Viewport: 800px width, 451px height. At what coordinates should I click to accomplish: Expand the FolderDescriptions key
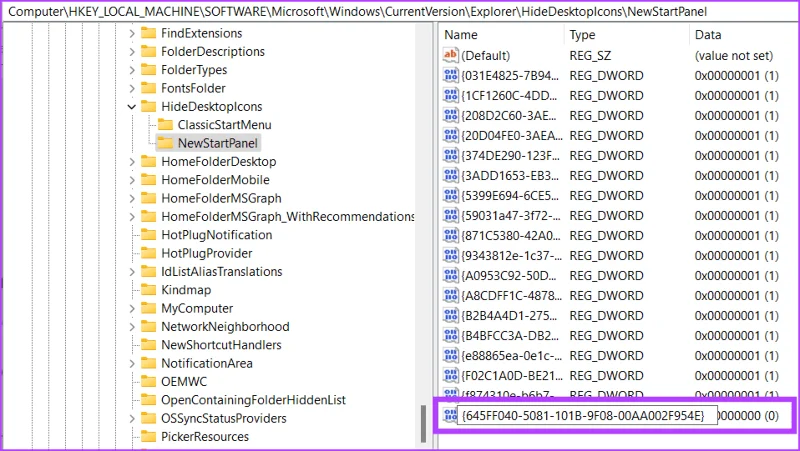132,52
